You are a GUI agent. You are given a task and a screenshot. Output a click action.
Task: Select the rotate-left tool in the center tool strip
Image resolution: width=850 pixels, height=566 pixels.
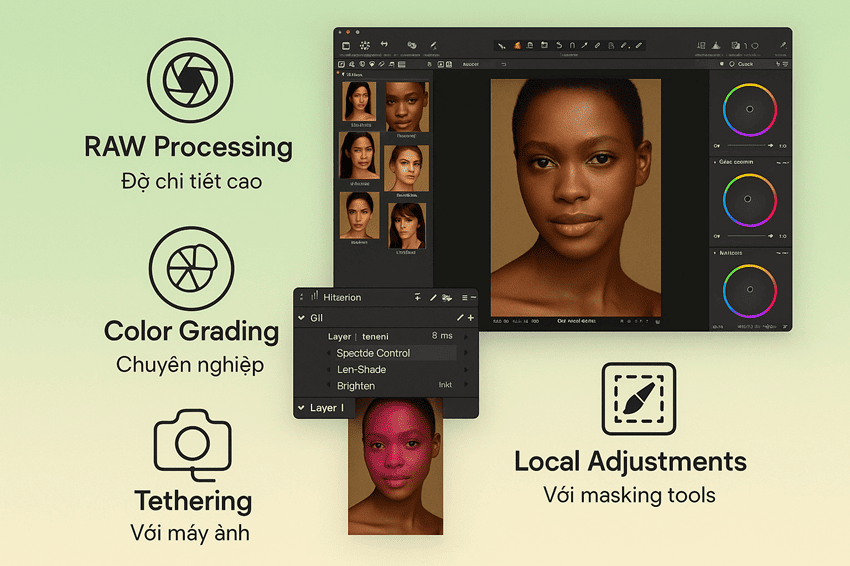click(x=559, y=46)
